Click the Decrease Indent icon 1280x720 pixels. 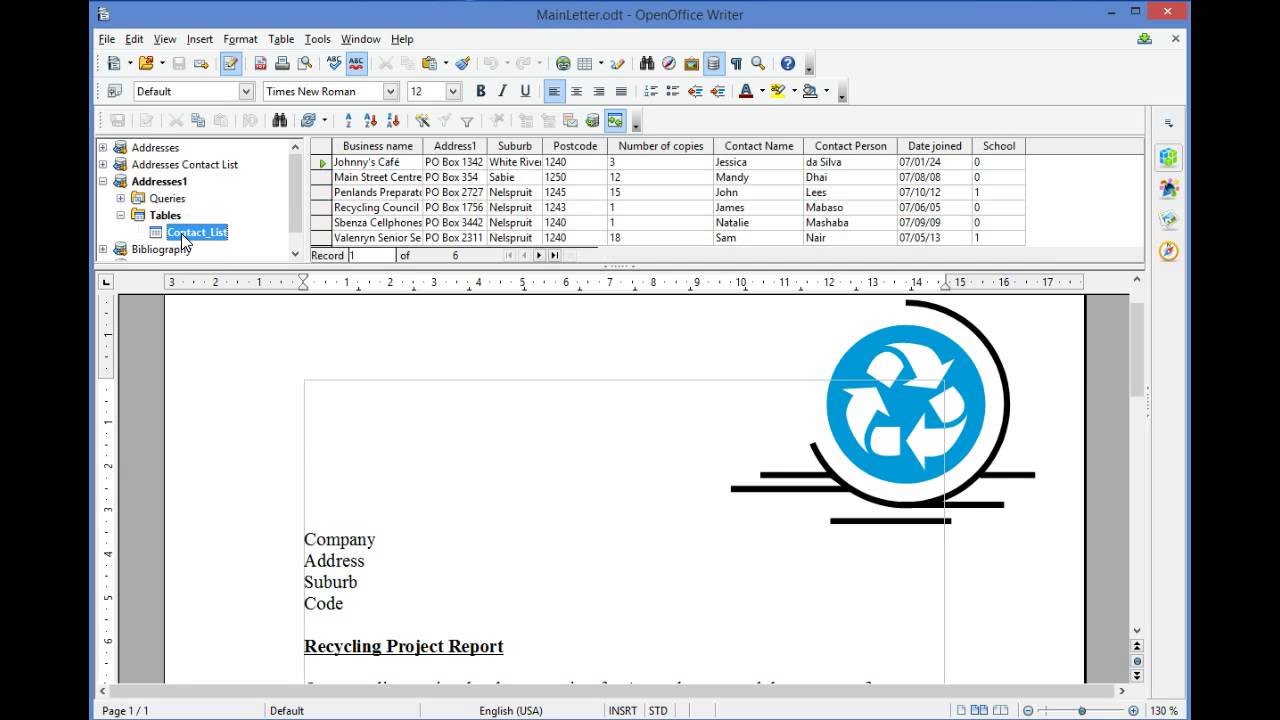click(695, 91)
